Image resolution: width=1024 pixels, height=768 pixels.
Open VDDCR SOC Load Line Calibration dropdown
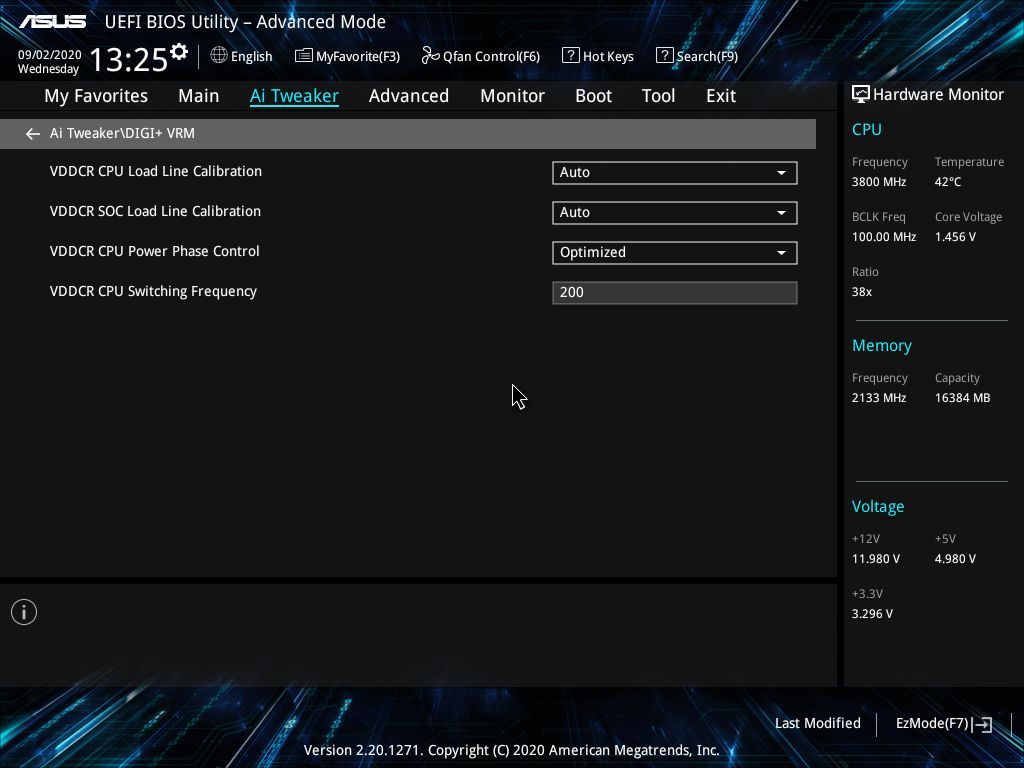(675, 213)
